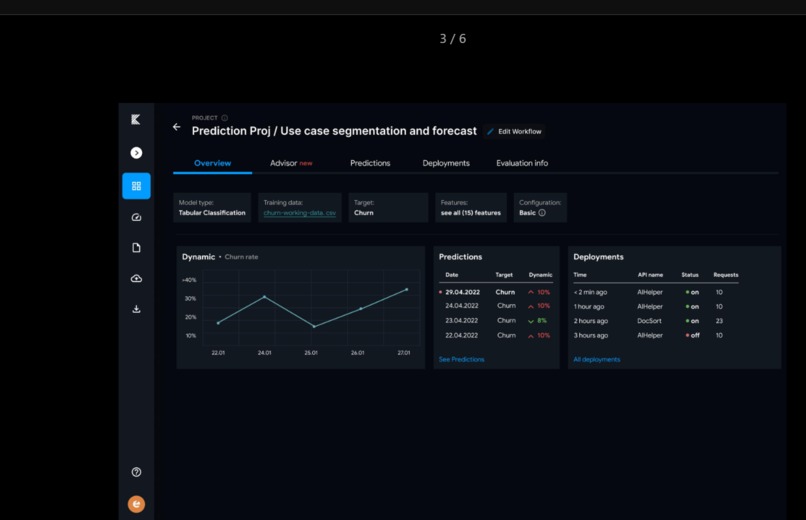Click the green 8% down-trend indicator

point(537,321)
